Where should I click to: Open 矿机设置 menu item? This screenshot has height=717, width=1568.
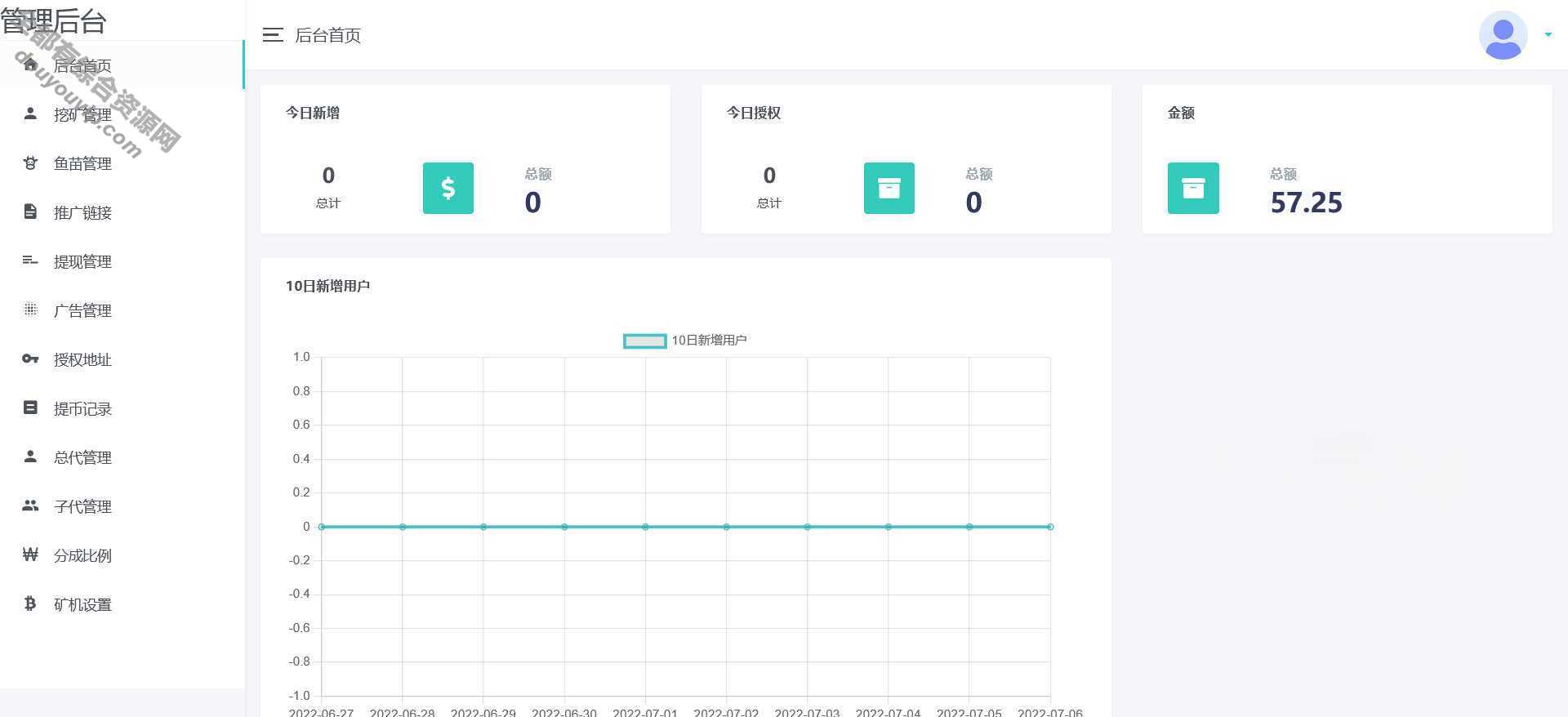point(122,604)
